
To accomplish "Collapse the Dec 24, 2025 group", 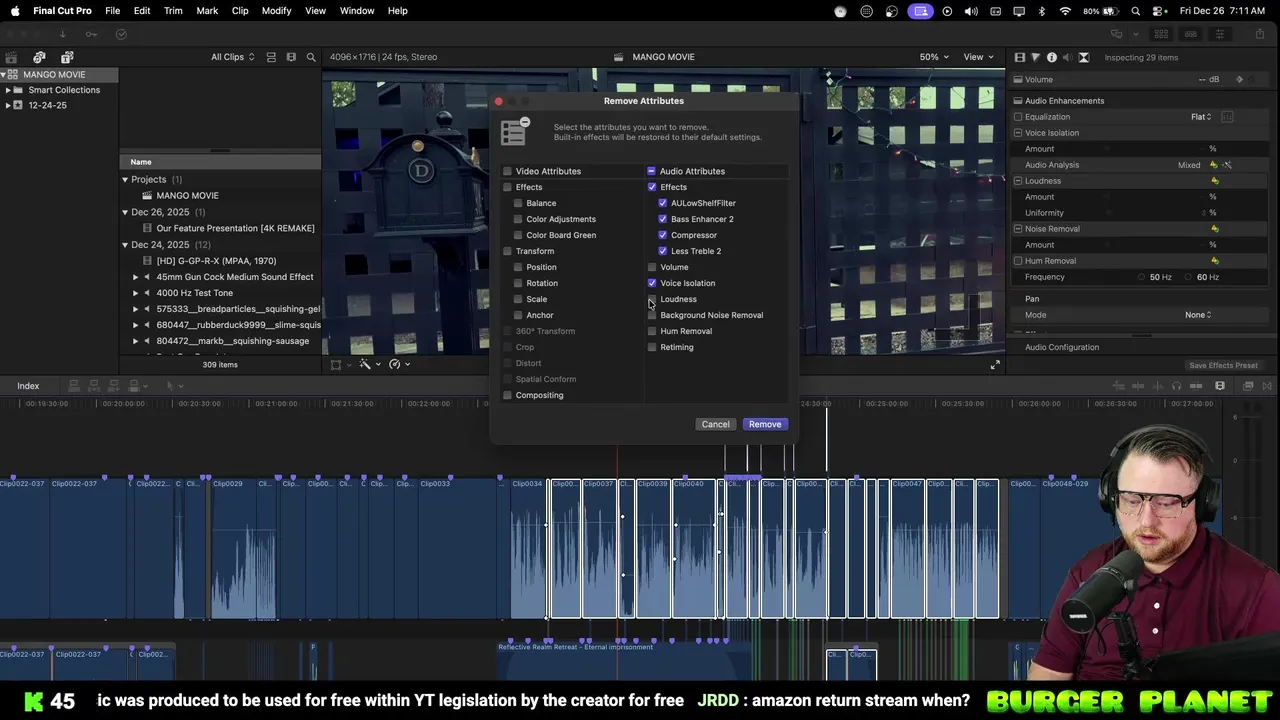I will pos(125,245).
